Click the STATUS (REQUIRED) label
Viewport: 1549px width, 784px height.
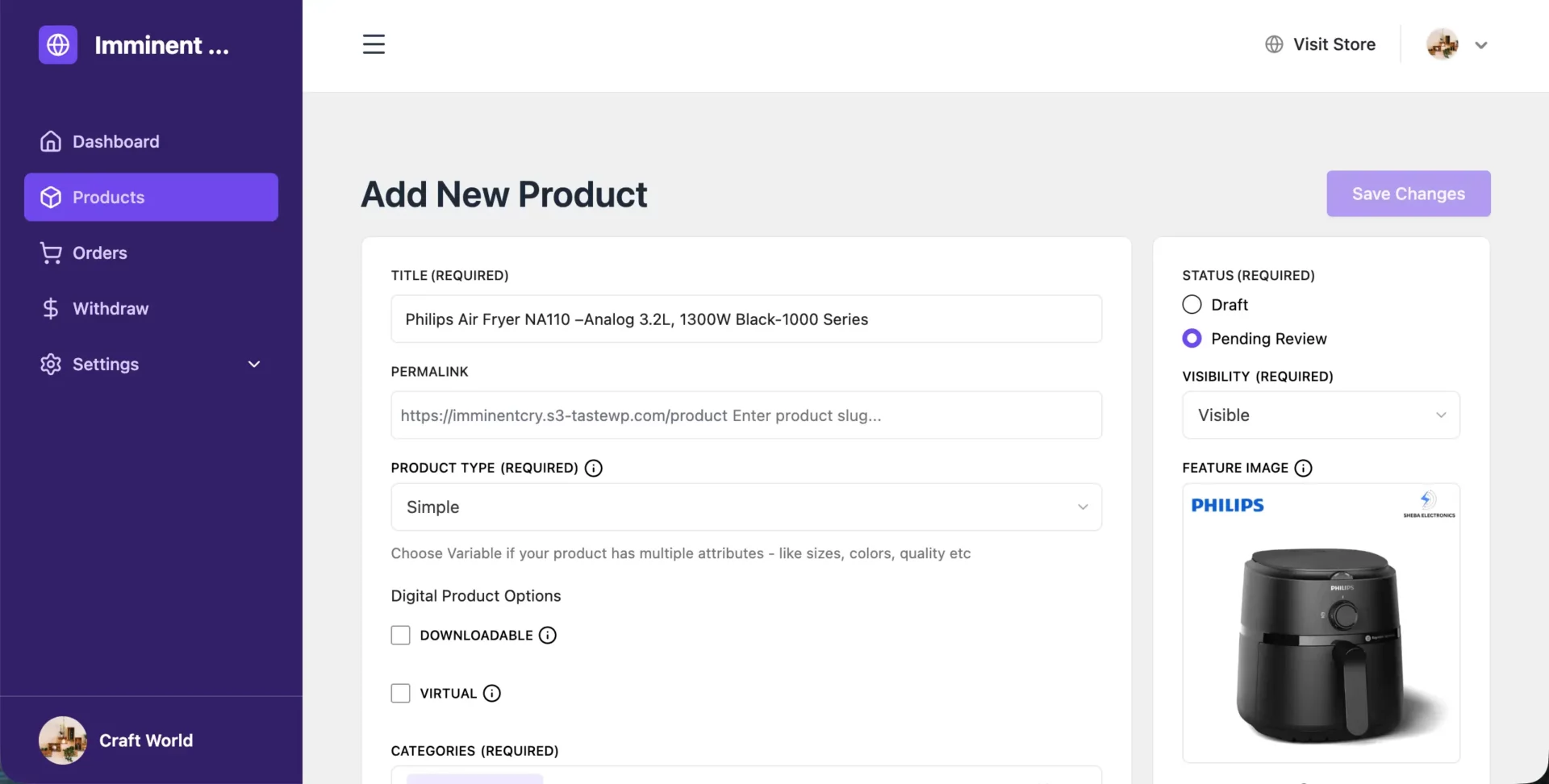[1248, 275]
